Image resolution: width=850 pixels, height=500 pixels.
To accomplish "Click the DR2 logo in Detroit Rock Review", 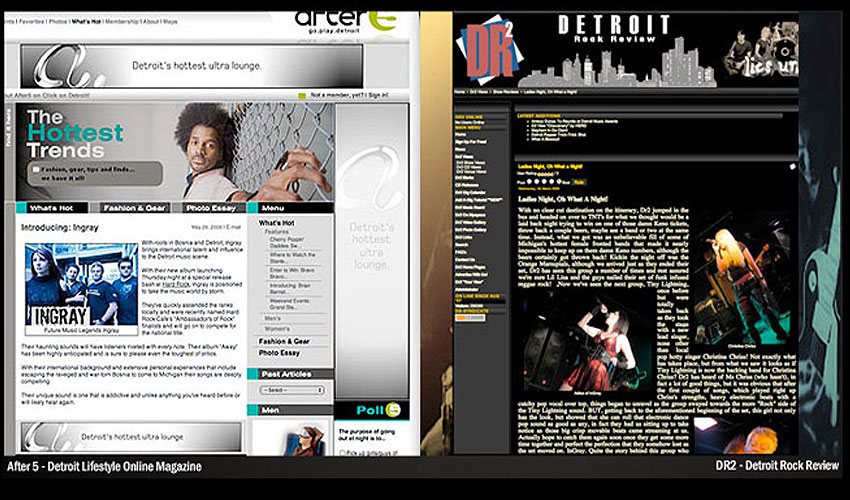I will click(x=490, y=50).
